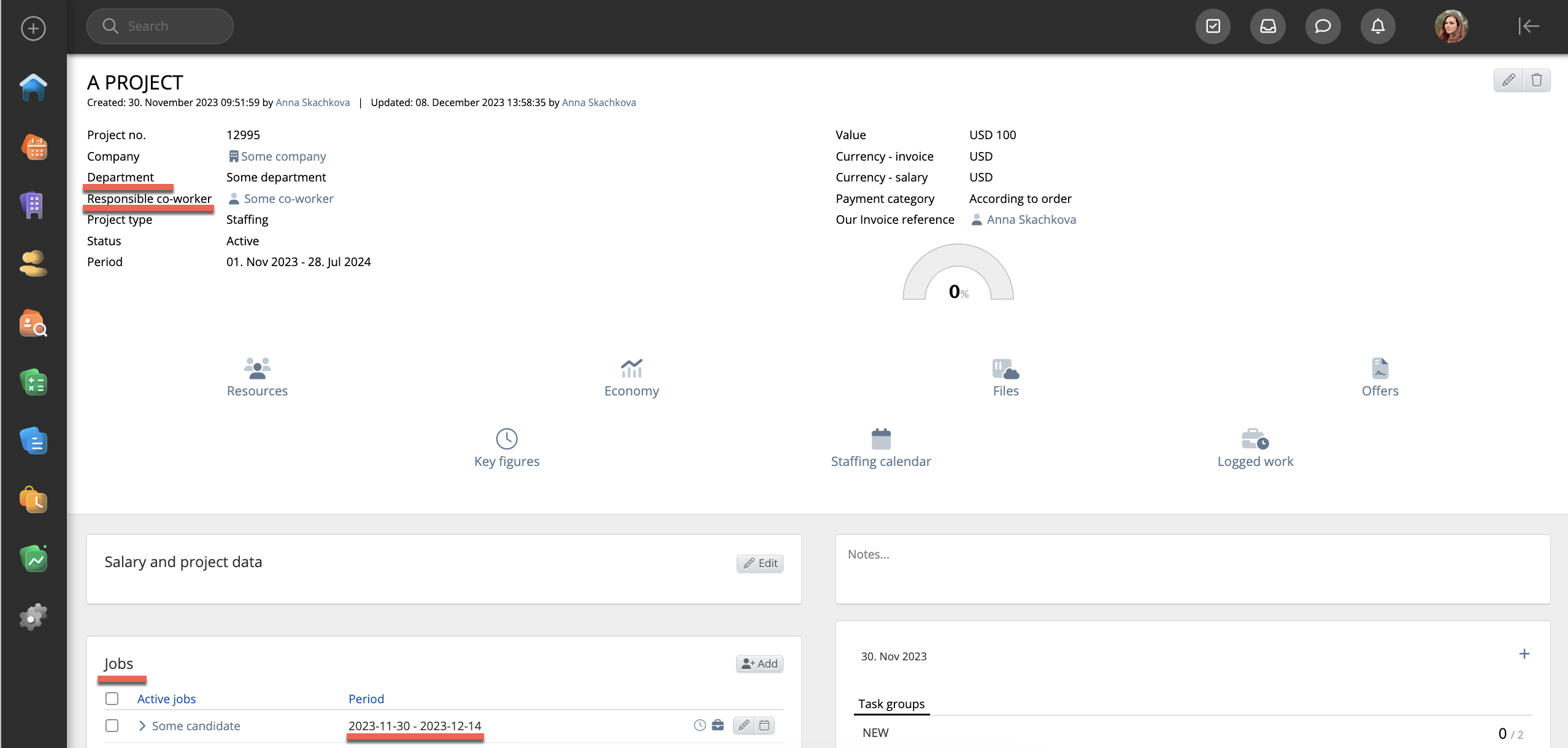Open the notifications bell icon
The height and width of the screenshot is (748, 1568).
[1377, 26]
